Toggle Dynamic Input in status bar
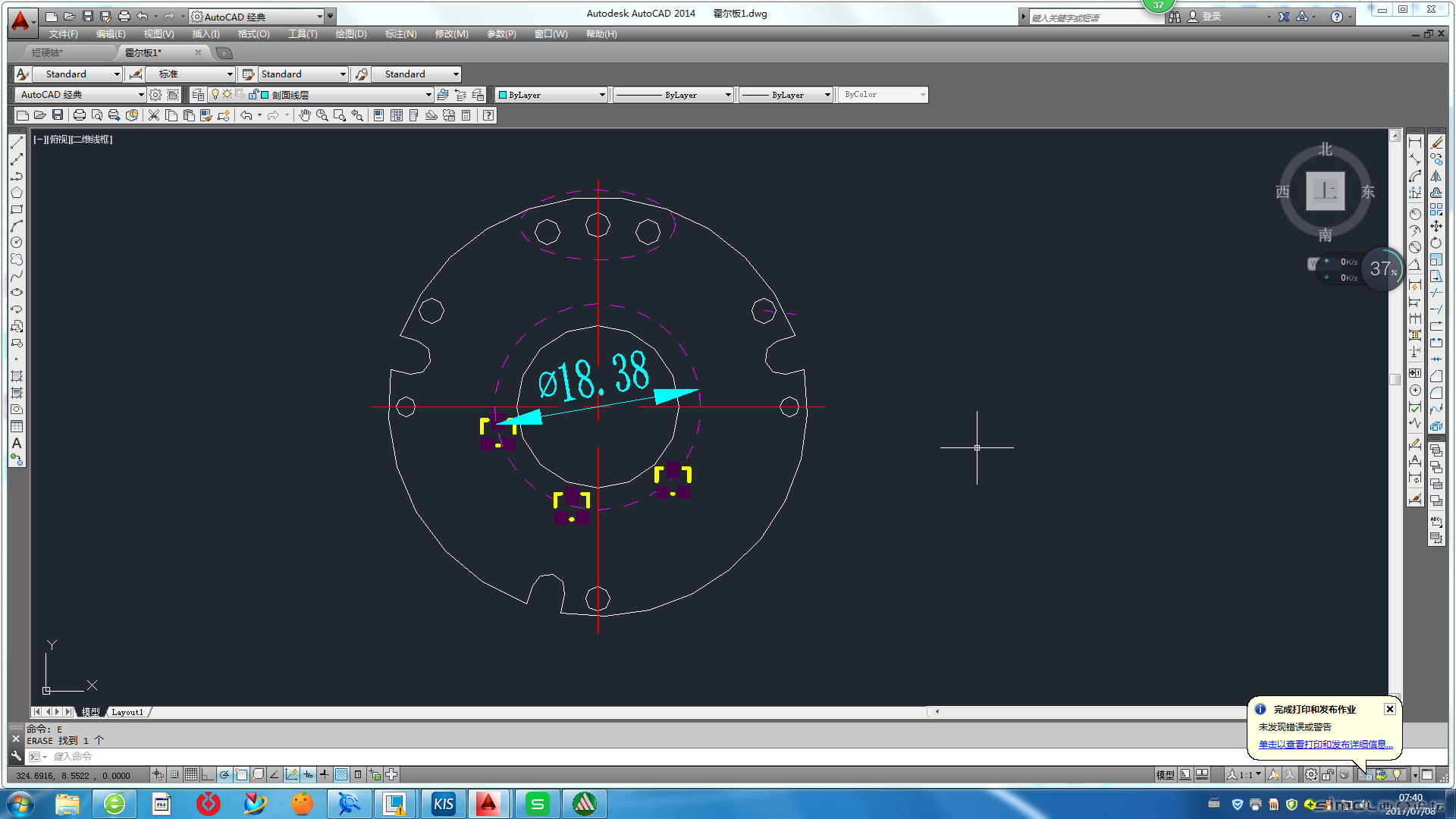 click(308, 774)
